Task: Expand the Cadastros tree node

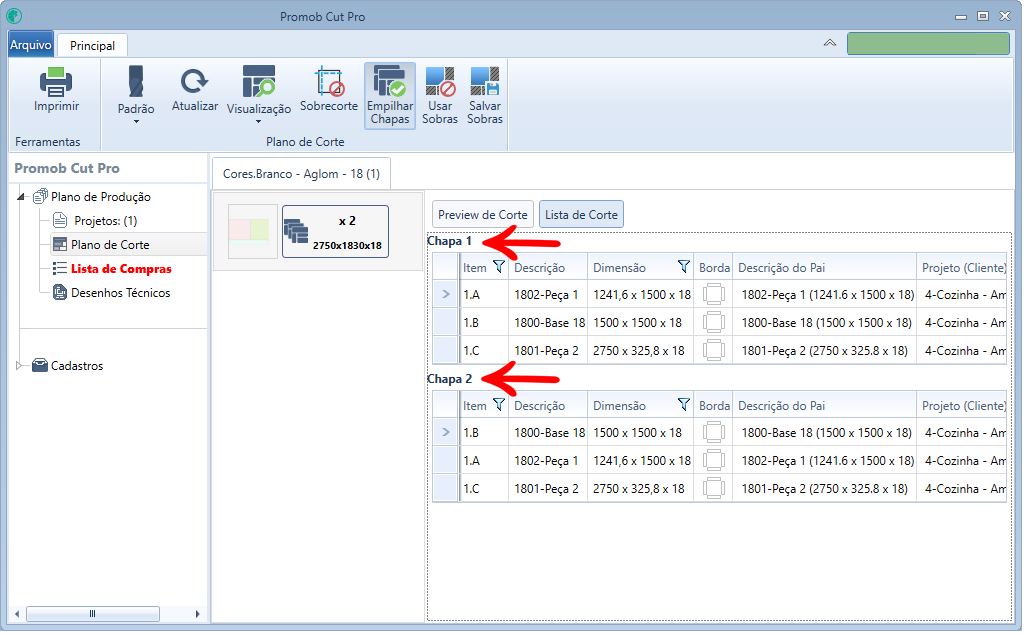Action: tap(19, 366)
